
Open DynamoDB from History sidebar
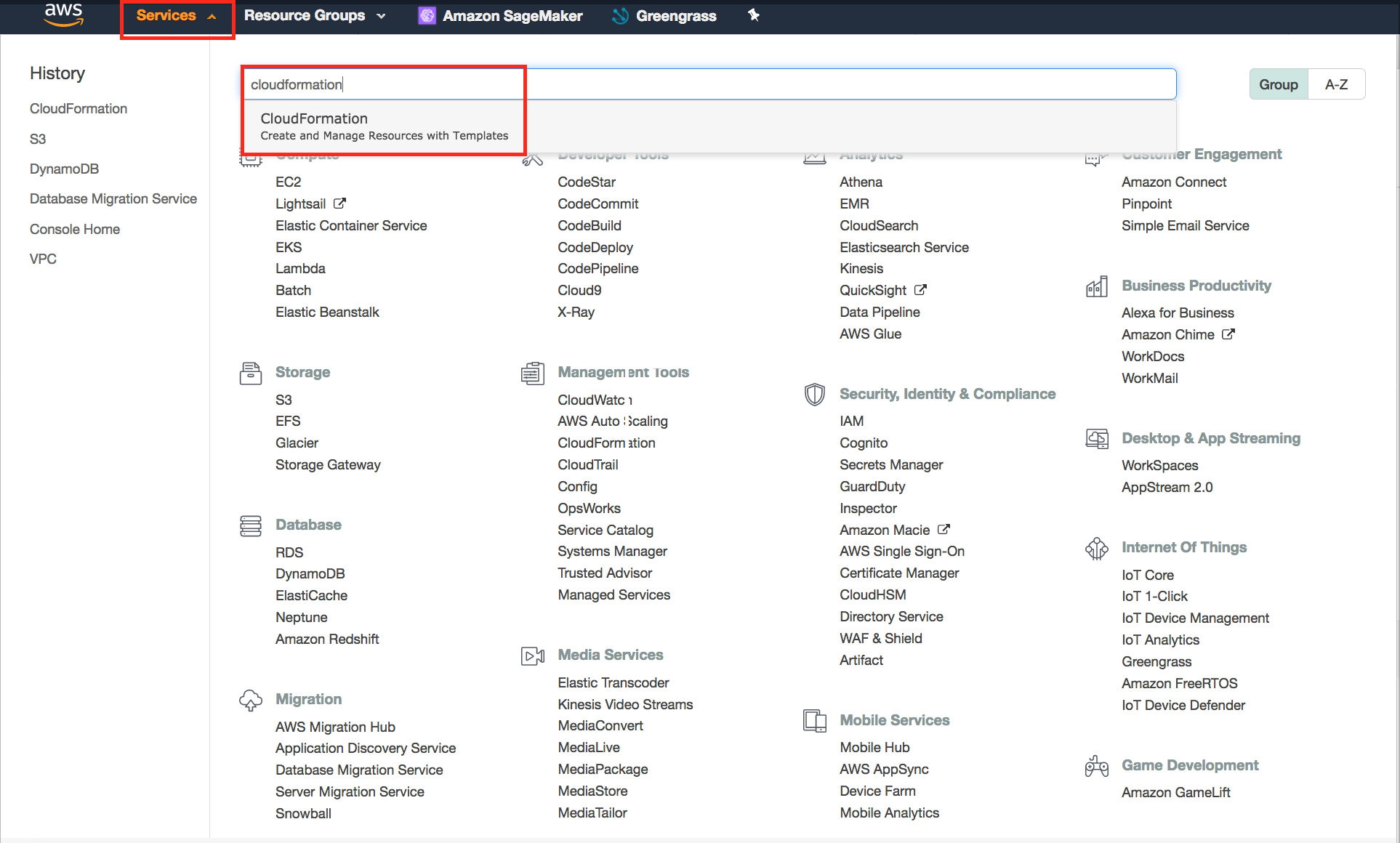[64, 169]
